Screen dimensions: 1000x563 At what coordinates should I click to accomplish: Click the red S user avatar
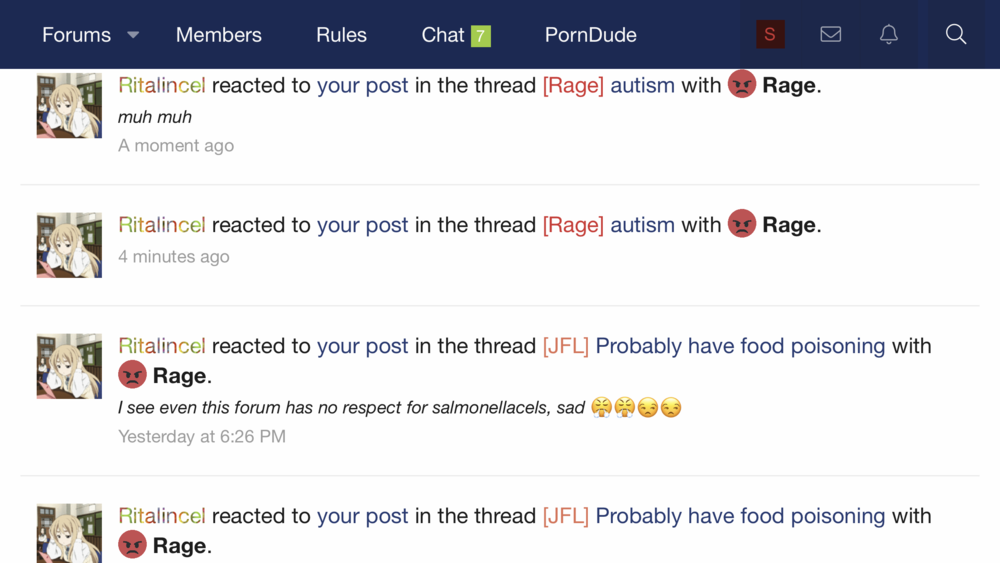(770, 34)
